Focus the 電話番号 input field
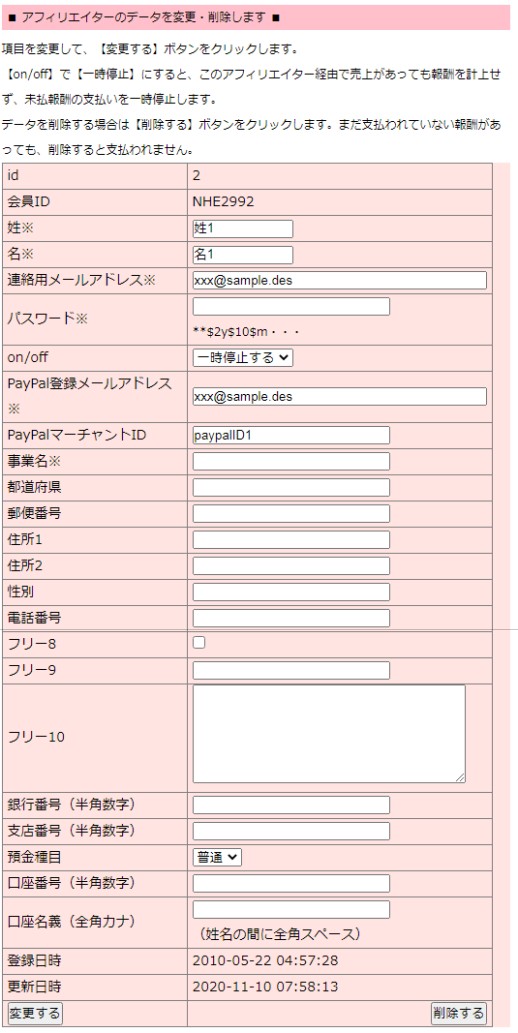Image resolution: width=518 pixels, height=1033 pixels. (291, 618)
